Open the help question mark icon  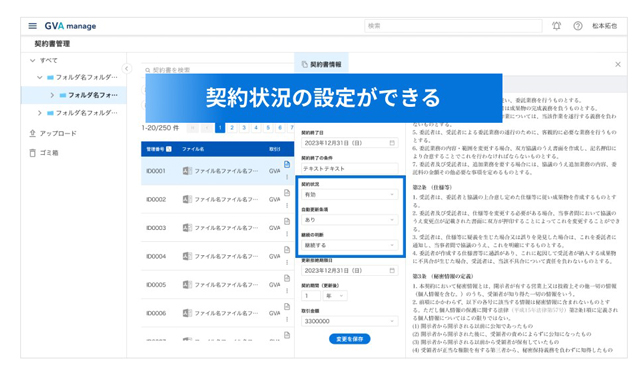(x=578, y=26)
